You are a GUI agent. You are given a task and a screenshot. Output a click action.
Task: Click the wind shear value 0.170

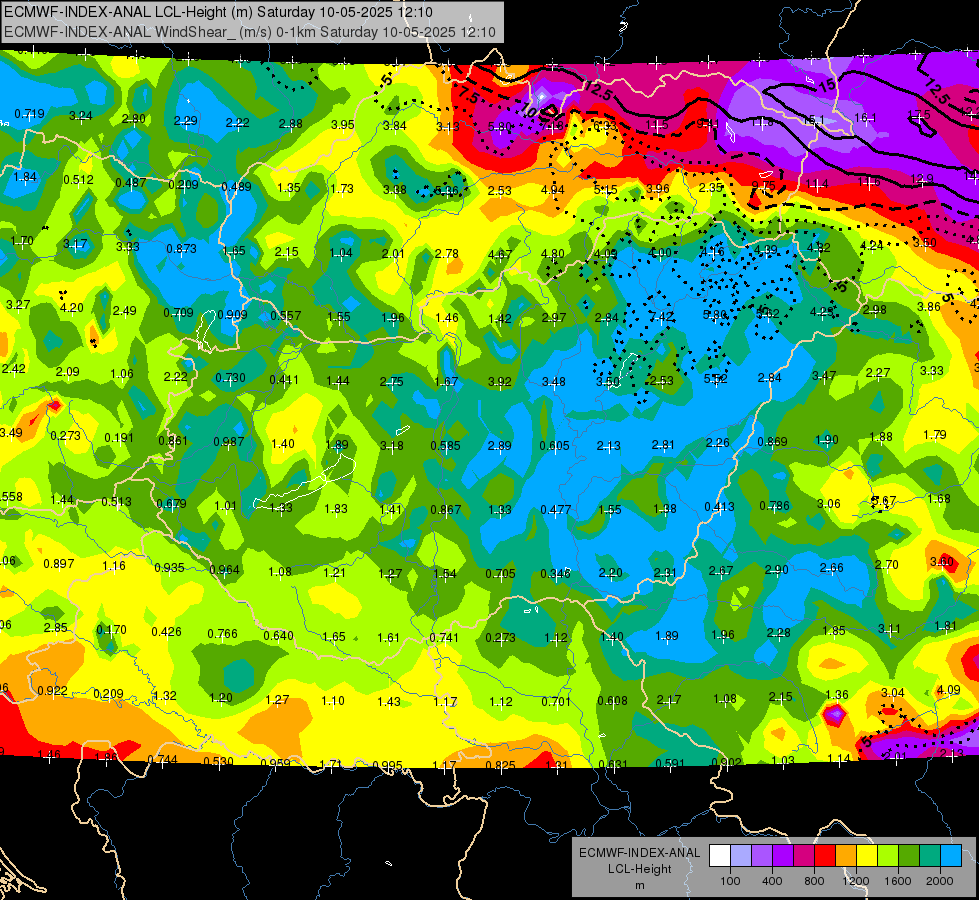coord(112,630)
